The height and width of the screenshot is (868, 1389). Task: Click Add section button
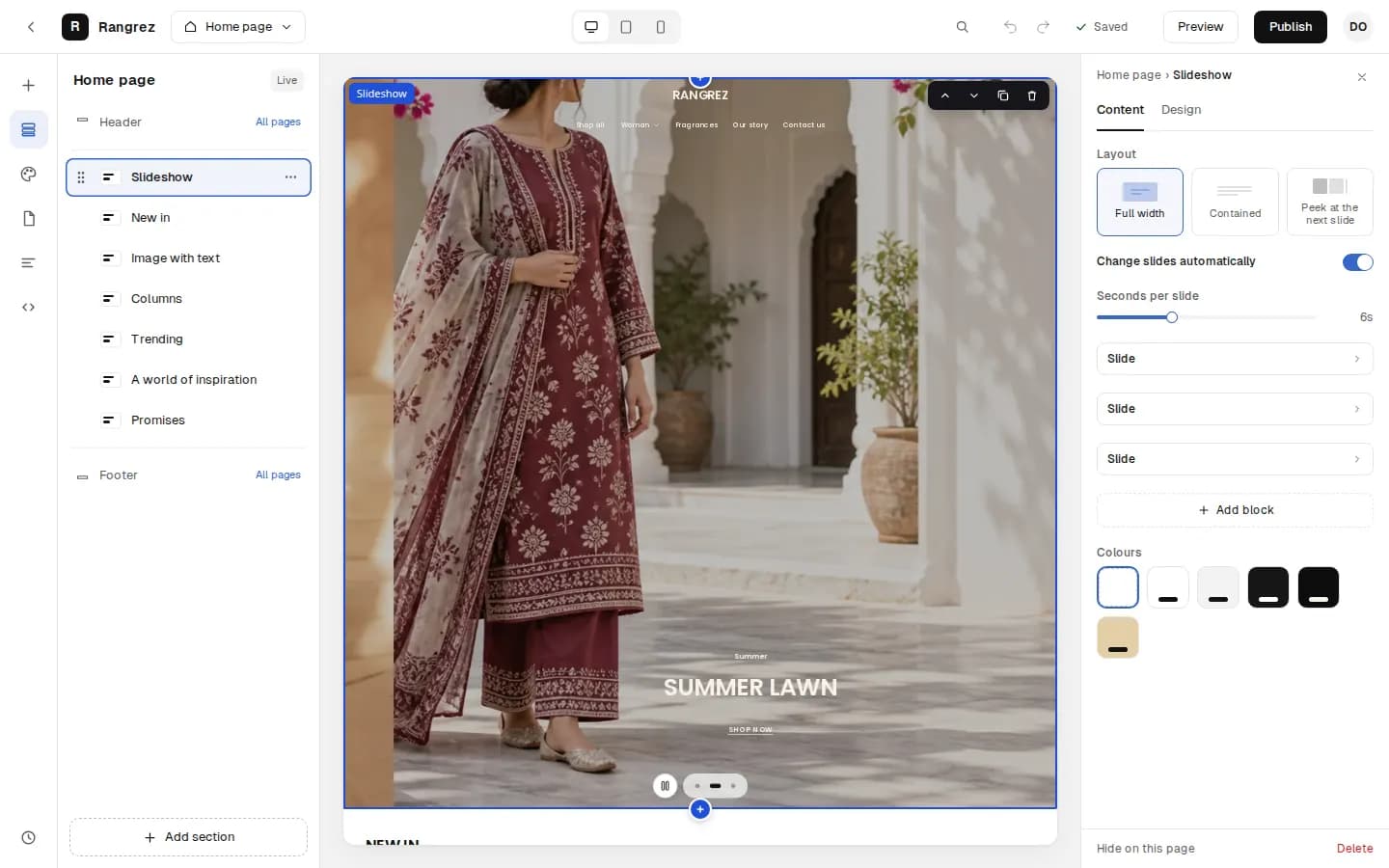[x=188, y=837]
